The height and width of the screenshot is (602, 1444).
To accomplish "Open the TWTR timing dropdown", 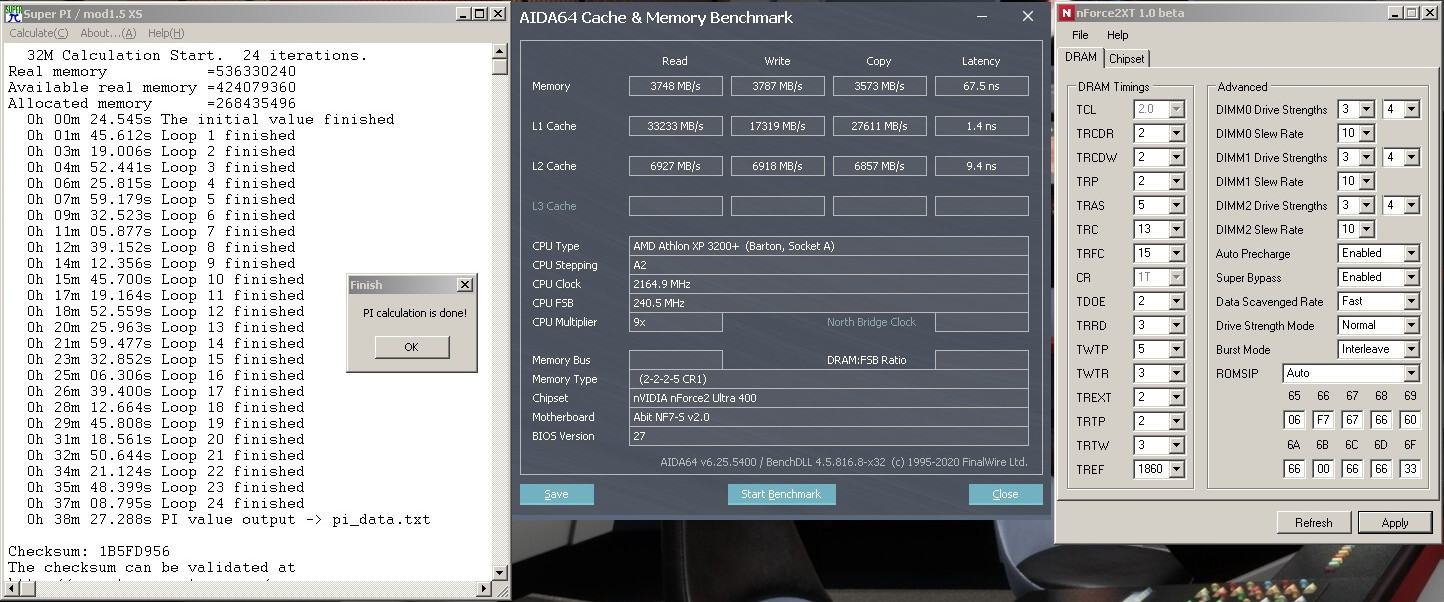I will pyautogui.click(x=1177, y=373).
